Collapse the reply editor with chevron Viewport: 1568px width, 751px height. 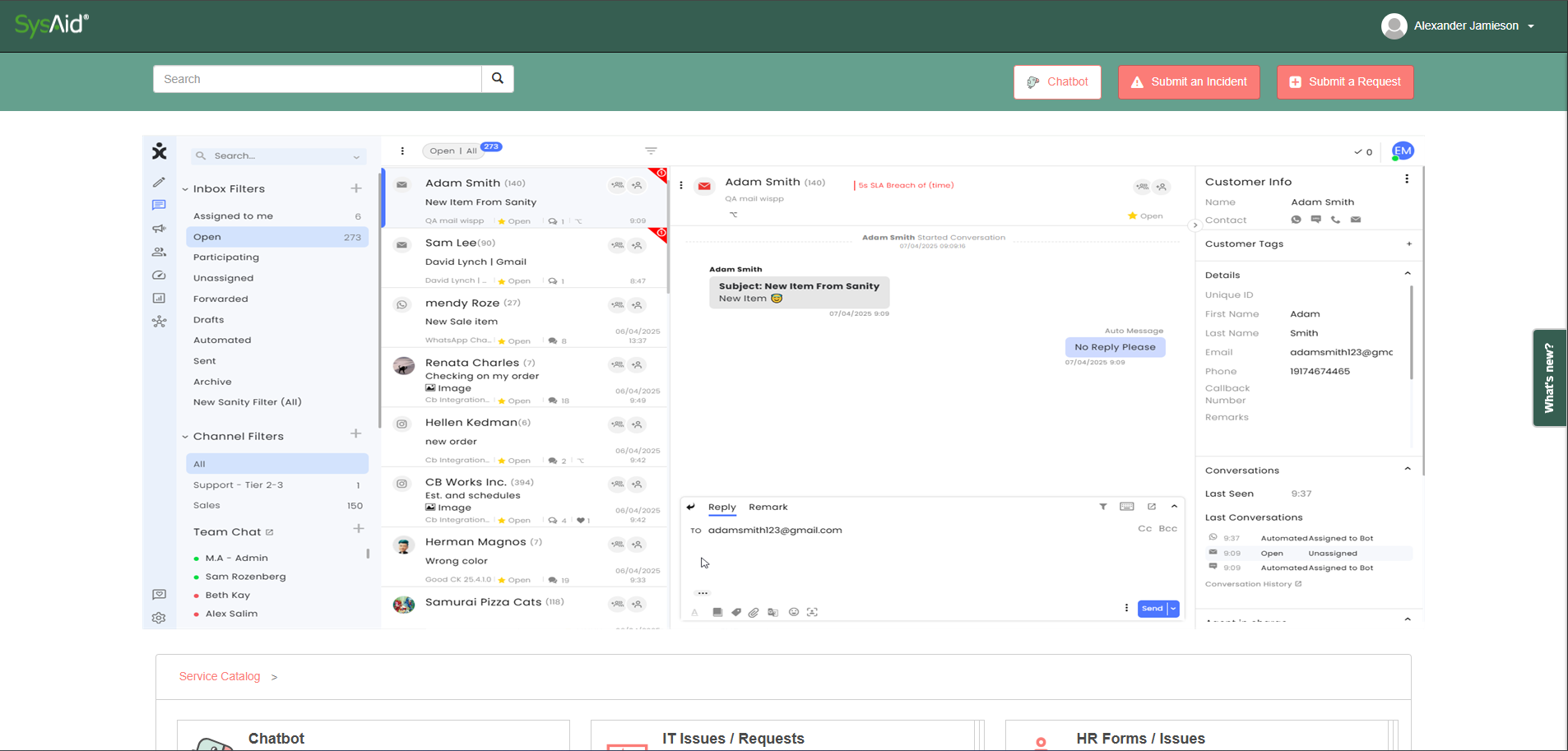click(1174, 507)
